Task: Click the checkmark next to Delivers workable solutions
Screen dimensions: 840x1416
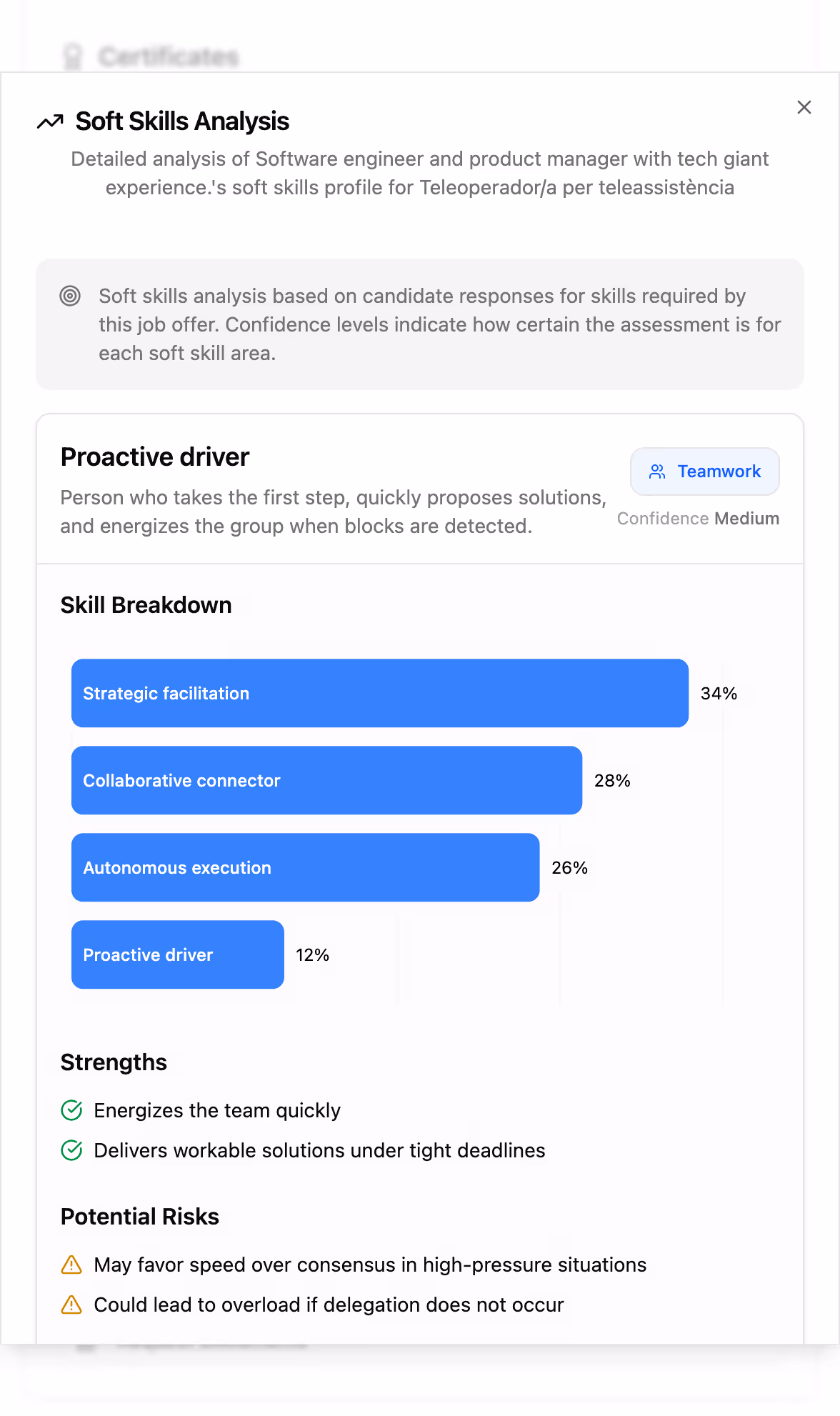Action: pos(71,1150)
